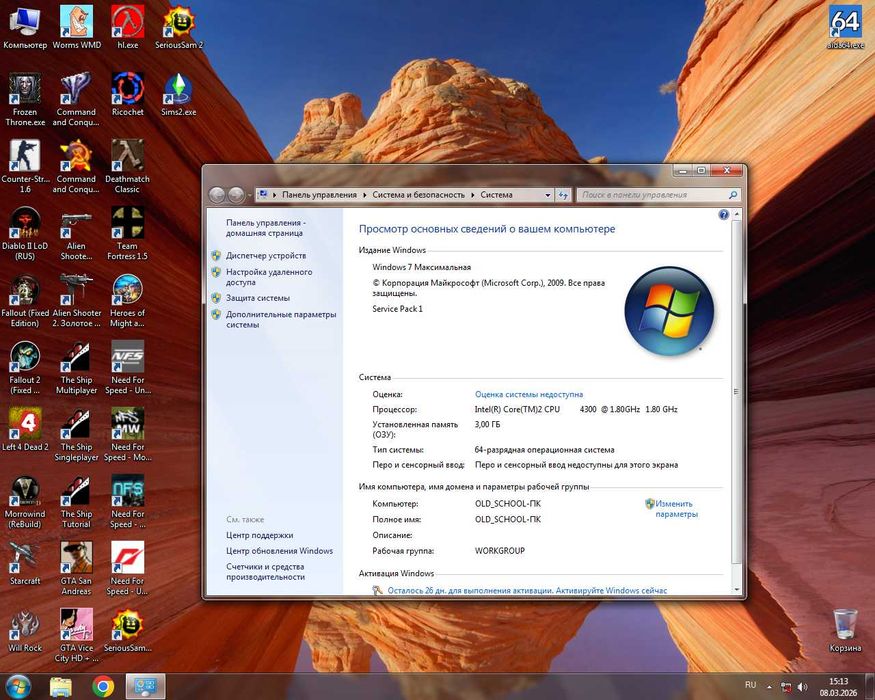Select The Ship Tutorial shortcut
Screen dimensions: 875x700
pyautogui.click(x=76, y=501)
